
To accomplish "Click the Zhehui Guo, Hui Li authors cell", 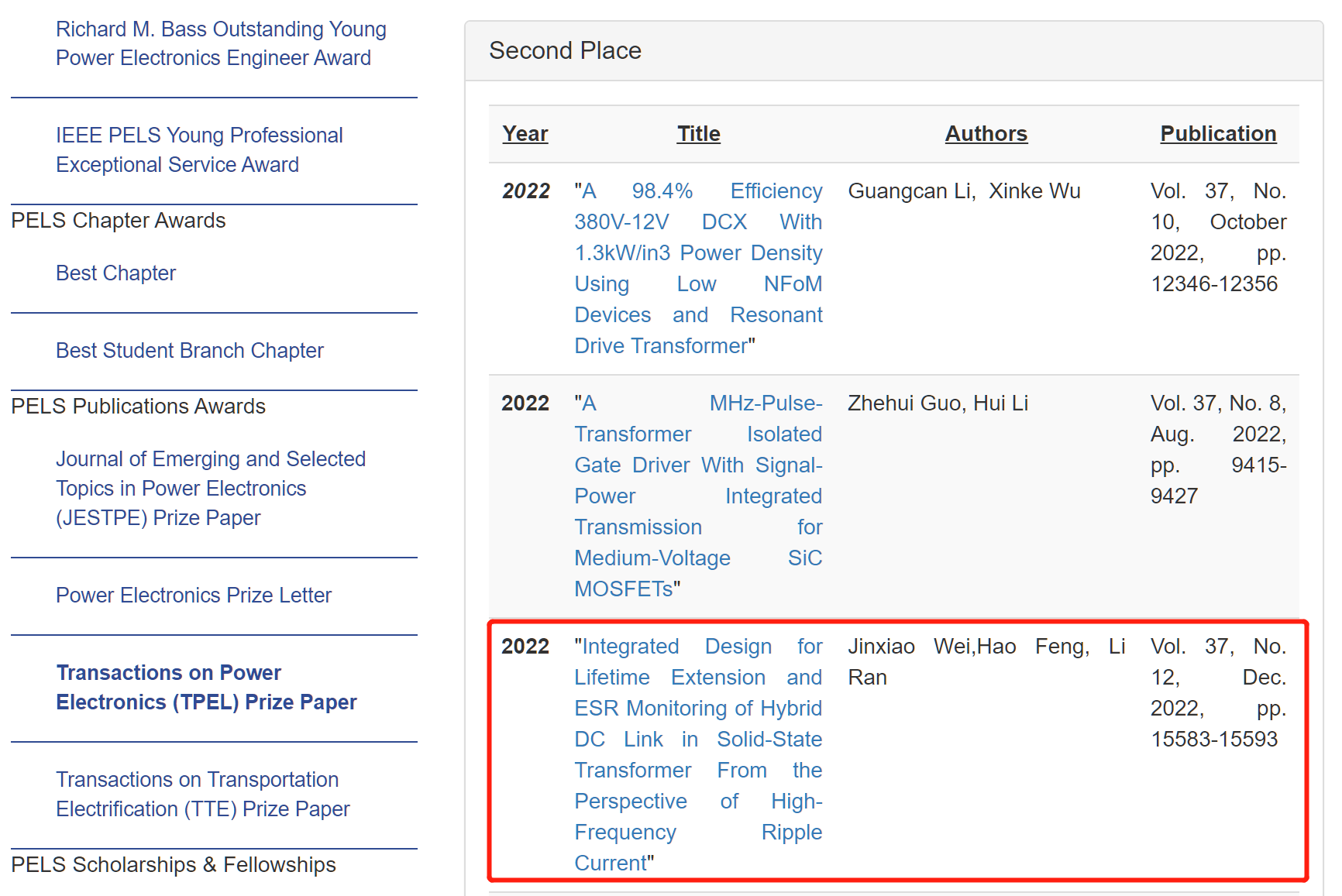I will [938, 403].
